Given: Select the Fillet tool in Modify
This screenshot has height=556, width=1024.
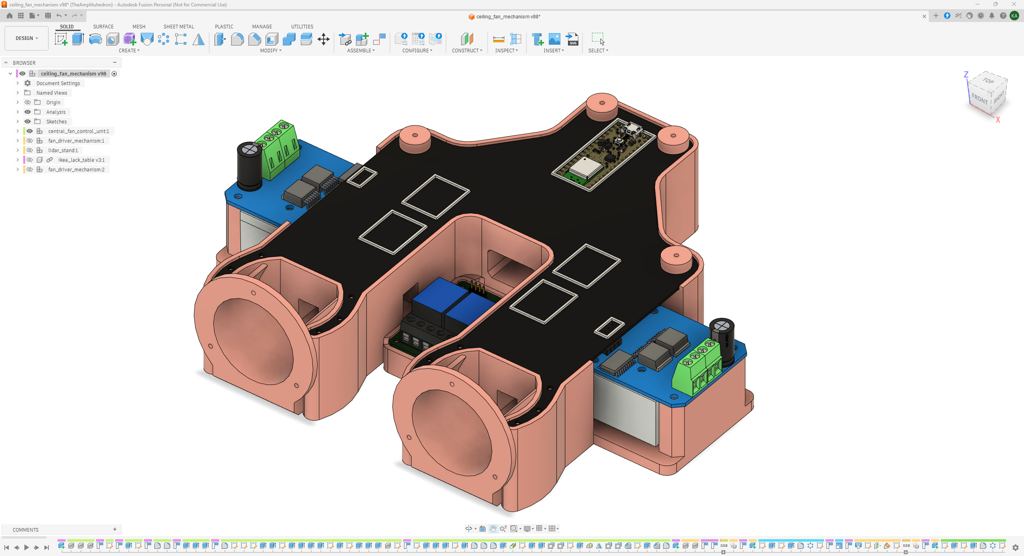Looking at the screenshot, I should (237, 39).
